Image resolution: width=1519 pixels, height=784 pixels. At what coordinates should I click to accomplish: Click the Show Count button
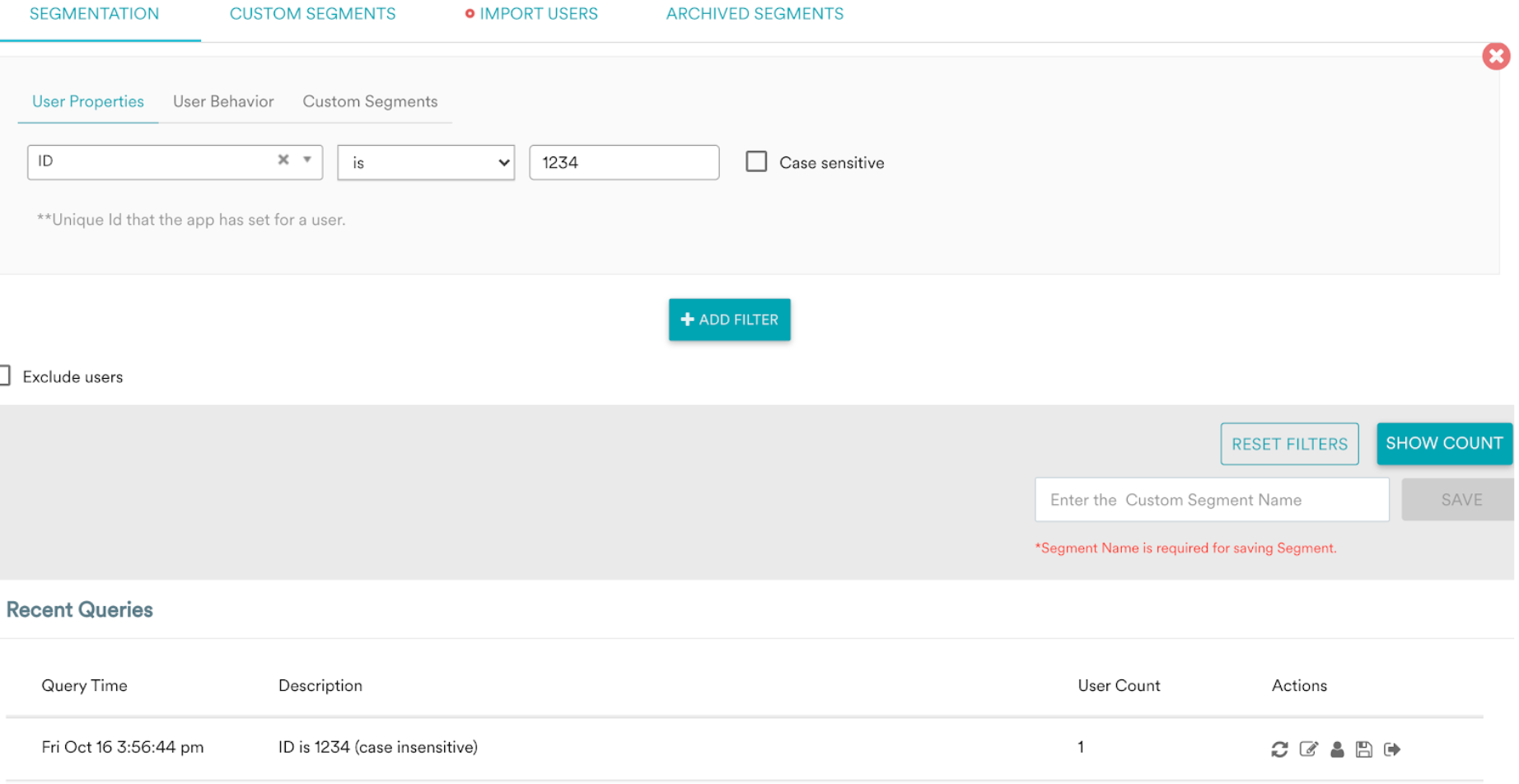click(x=1444, y=443)
